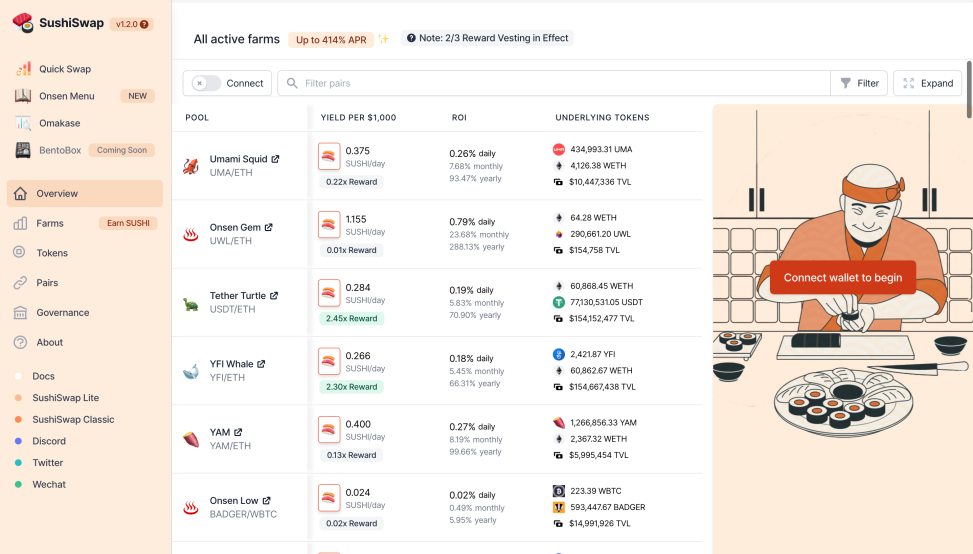Sort by Yield per $1,000 column header
Viewport: 973px width, 554px height.
(358, 118)
